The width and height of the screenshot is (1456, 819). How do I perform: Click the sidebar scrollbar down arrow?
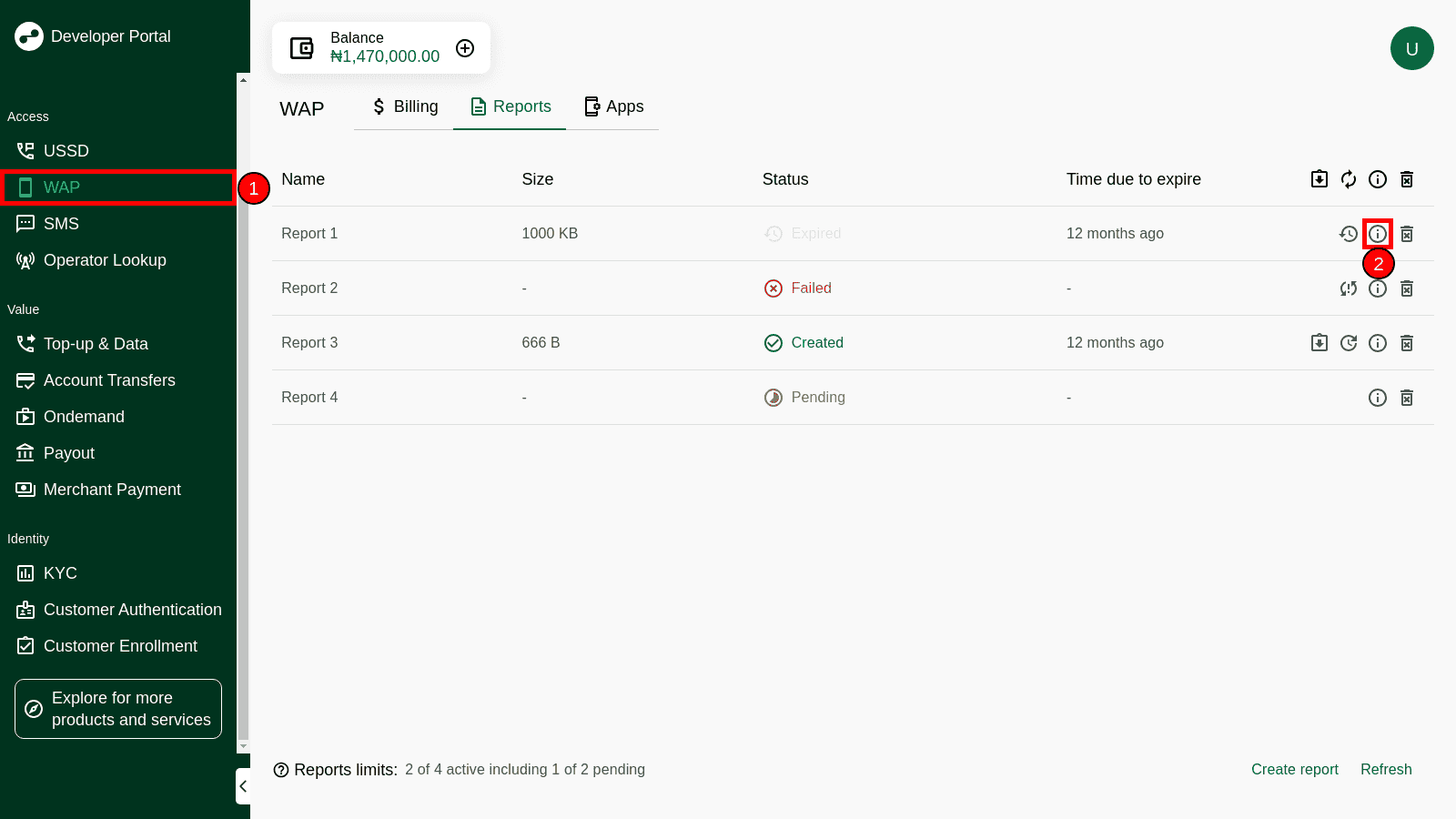[x=243, y=746]
